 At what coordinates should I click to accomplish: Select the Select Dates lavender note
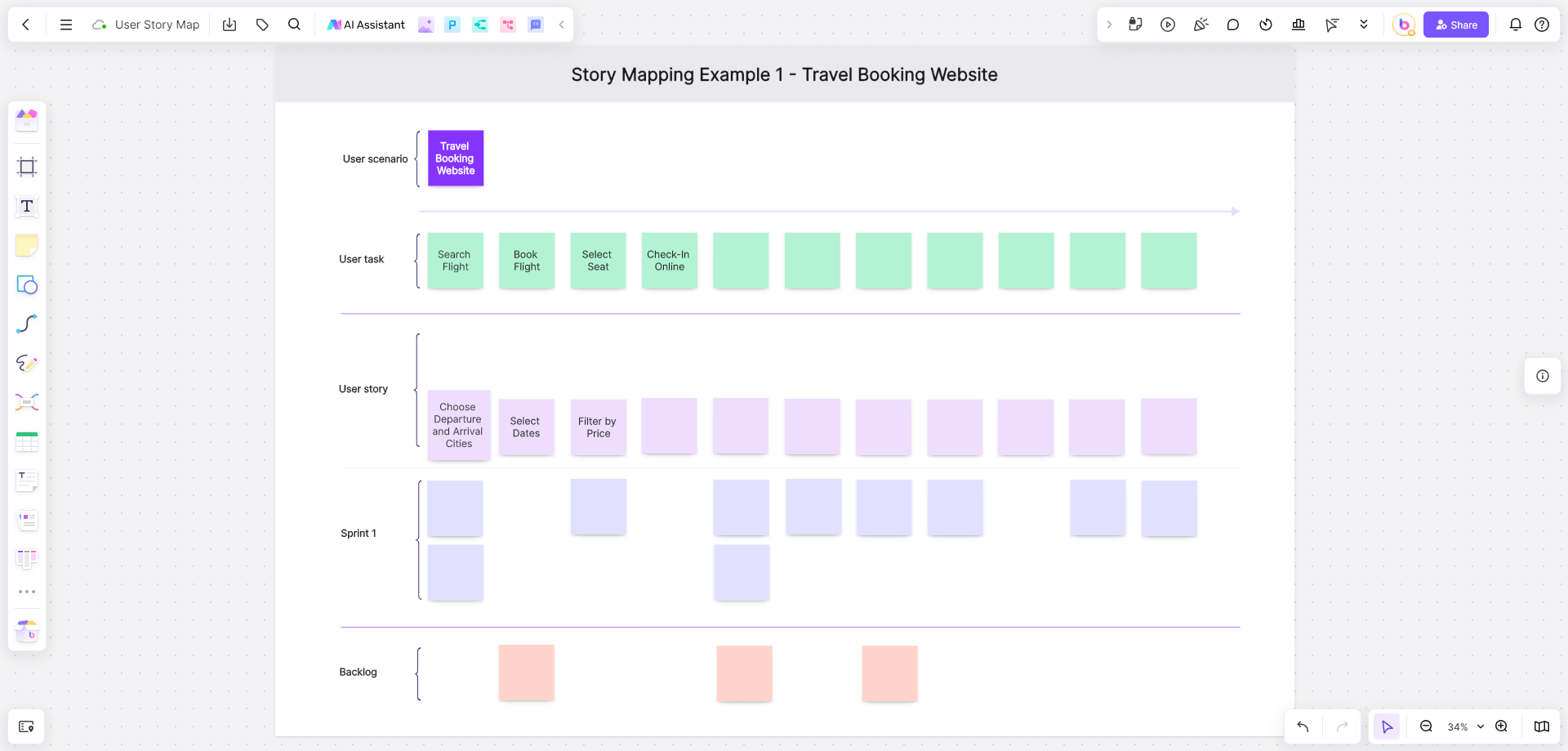click(527, 427)
